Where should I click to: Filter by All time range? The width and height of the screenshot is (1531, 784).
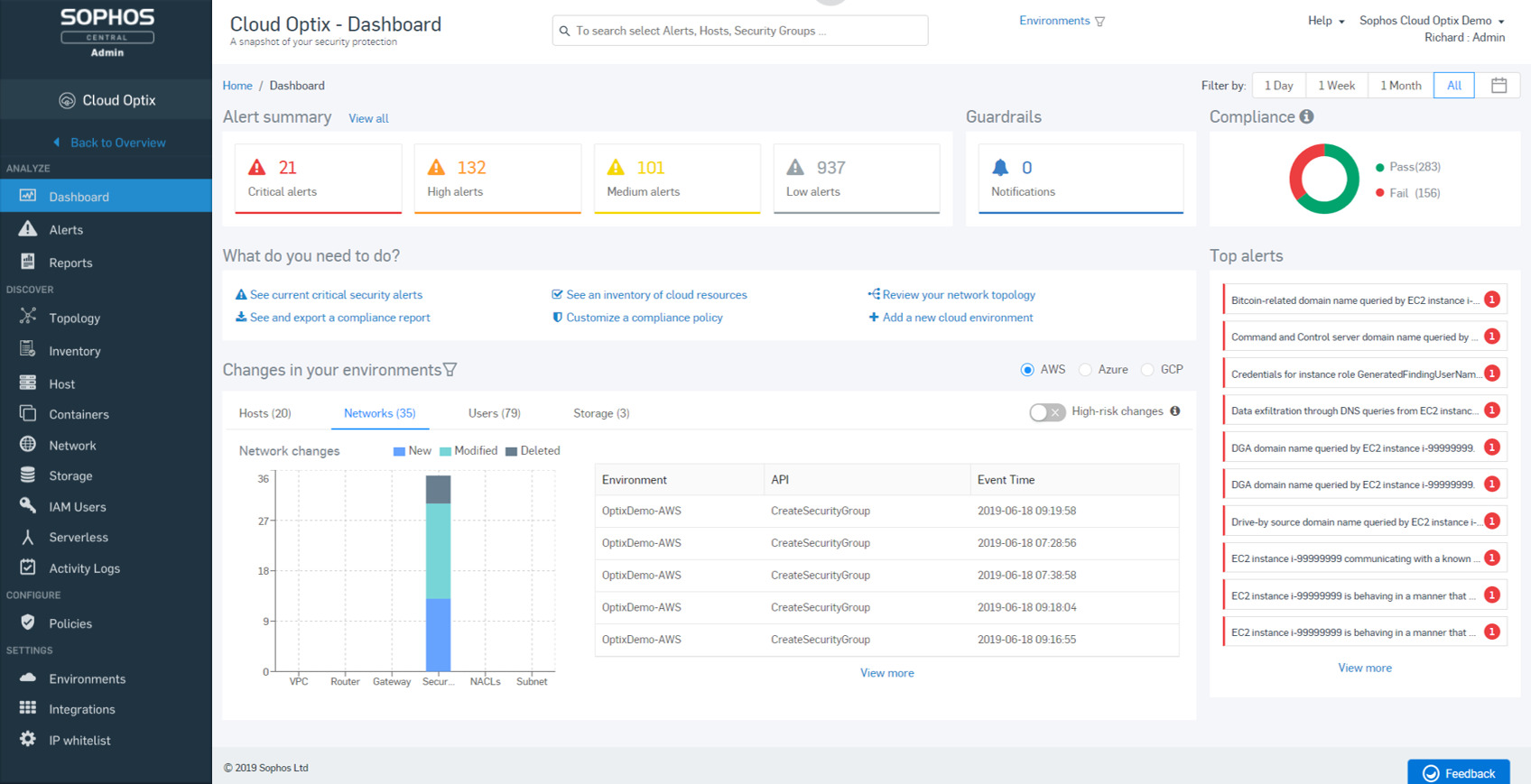[1453, 85]
